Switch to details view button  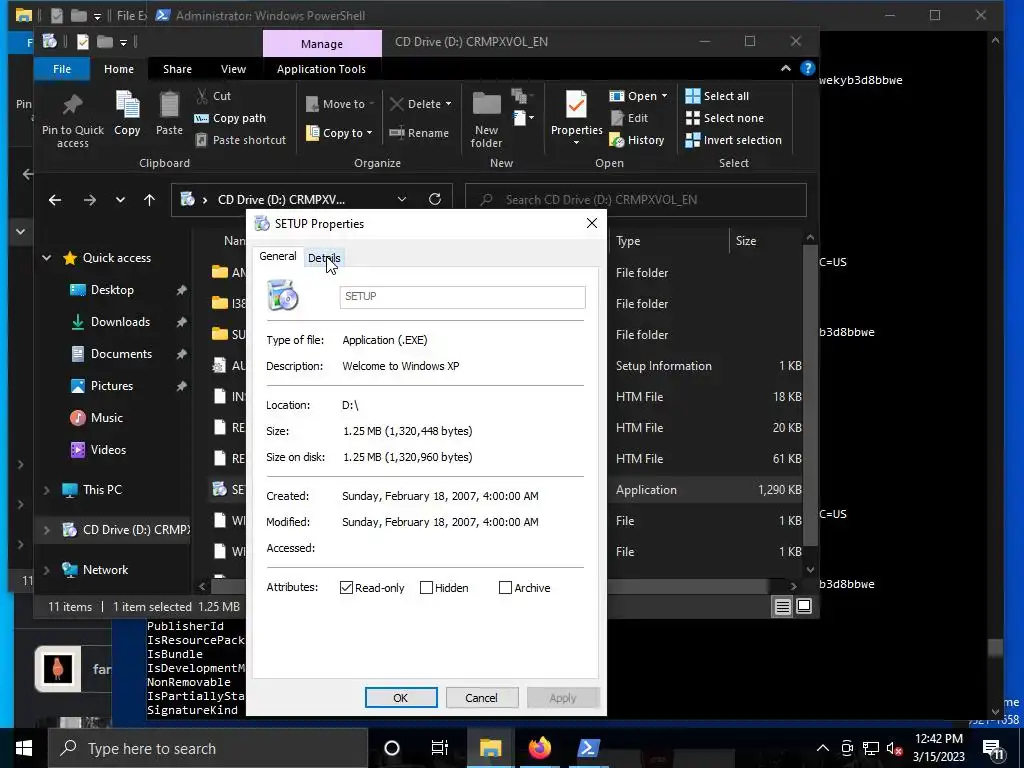pos(782,606)
